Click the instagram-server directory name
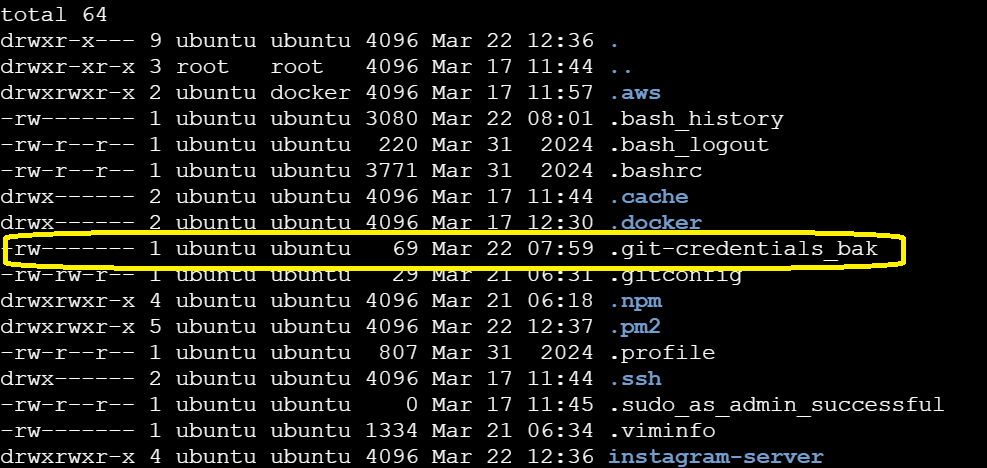This screenshot has width=987, height=468. point(716,457)
